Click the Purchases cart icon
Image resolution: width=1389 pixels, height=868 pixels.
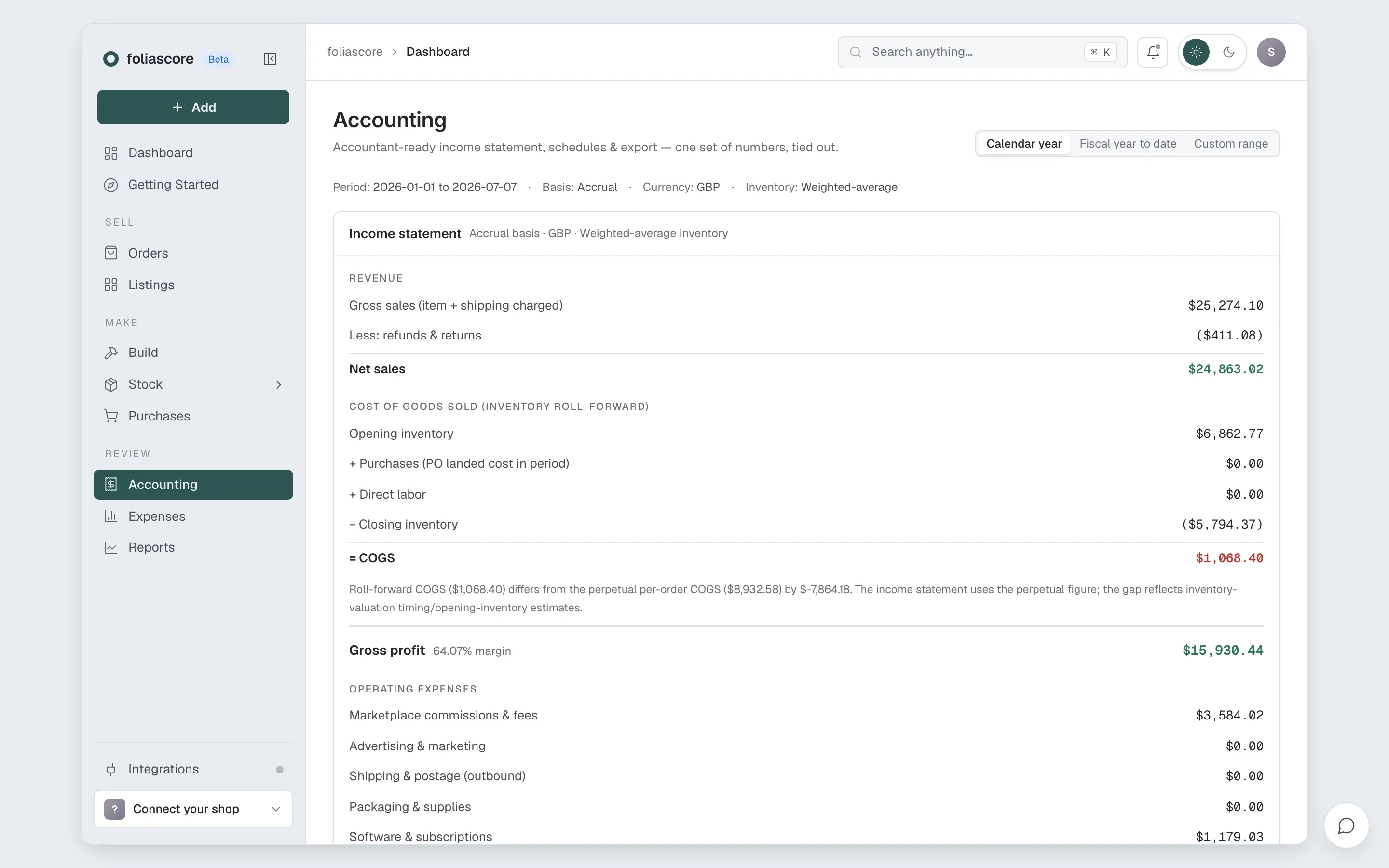(x=111, y=416)
